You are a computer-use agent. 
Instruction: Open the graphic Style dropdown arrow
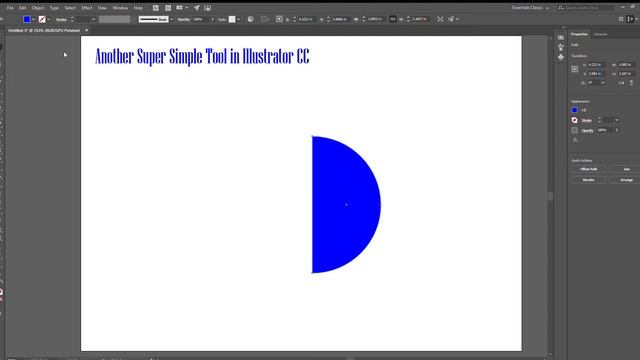[238, 19]
